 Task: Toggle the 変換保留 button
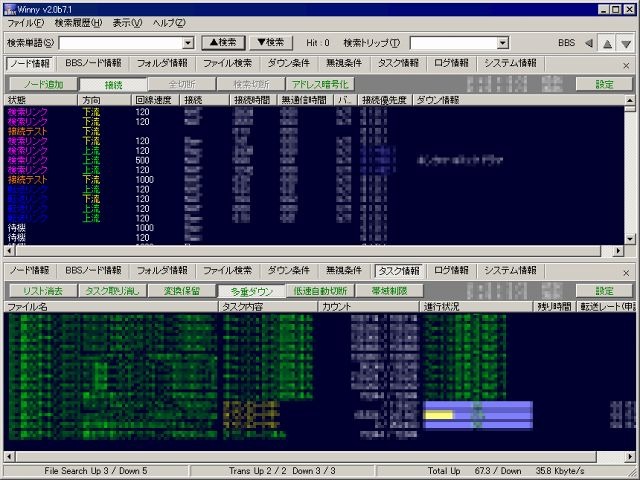(x=182, y=291)
